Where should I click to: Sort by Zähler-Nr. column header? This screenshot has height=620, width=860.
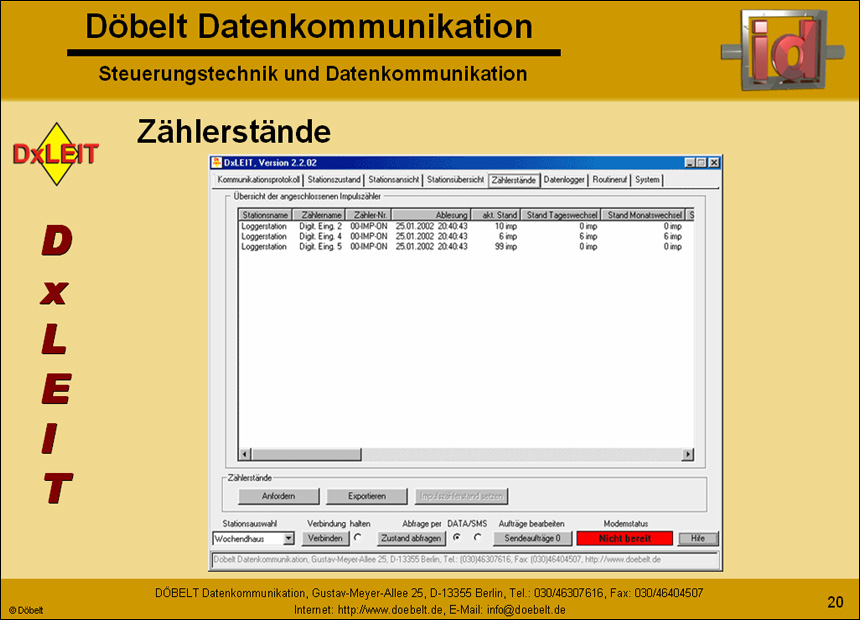point(369,215)
